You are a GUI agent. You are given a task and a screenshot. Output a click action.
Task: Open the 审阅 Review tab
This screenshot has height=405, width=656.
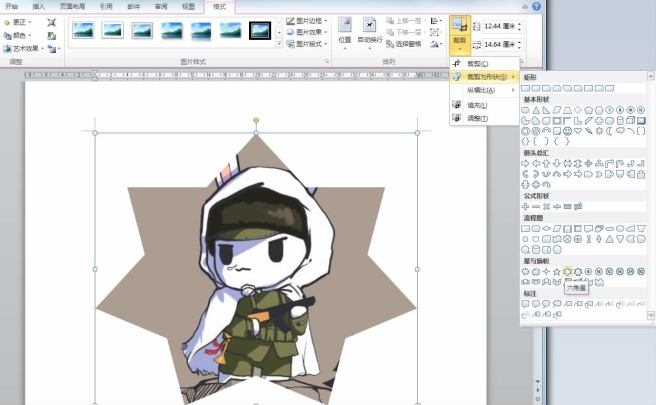[x=161, y=6]
